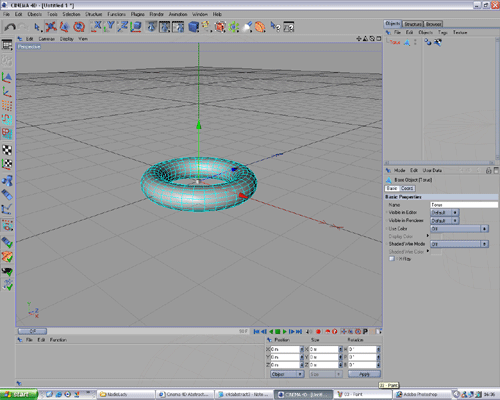This screenshot has height=400, width=500.
Task: Open the Use Color dropdown
Action: click(459, 229)
